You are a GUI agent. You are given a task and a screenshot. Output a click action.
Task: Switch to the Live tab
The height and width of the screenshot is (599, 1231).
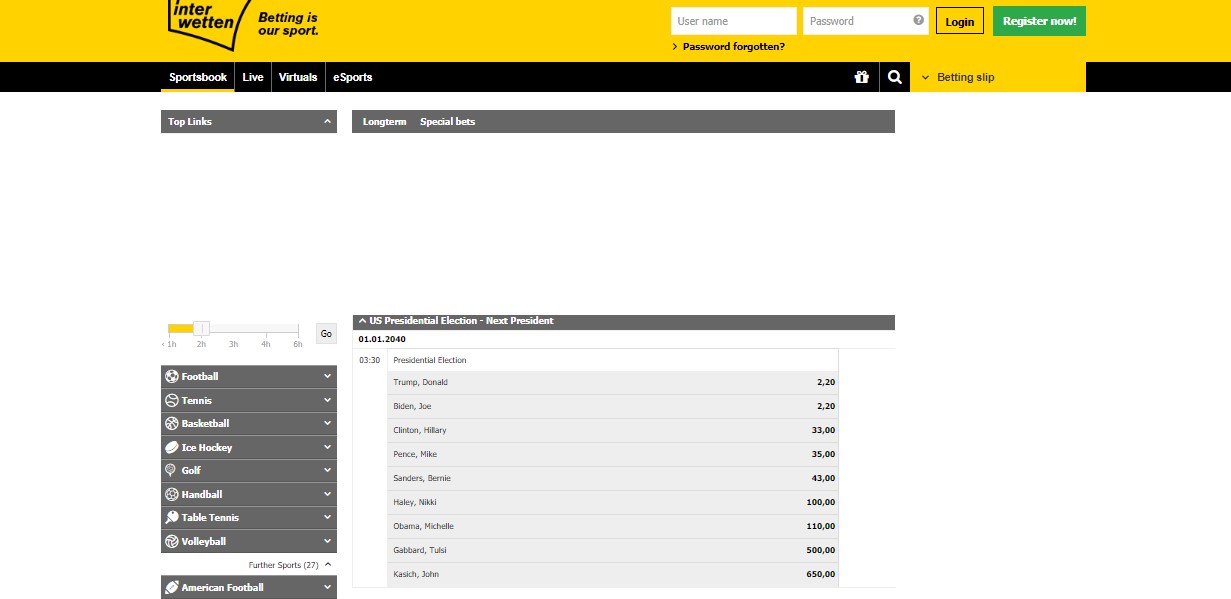(x=253, y=77)
